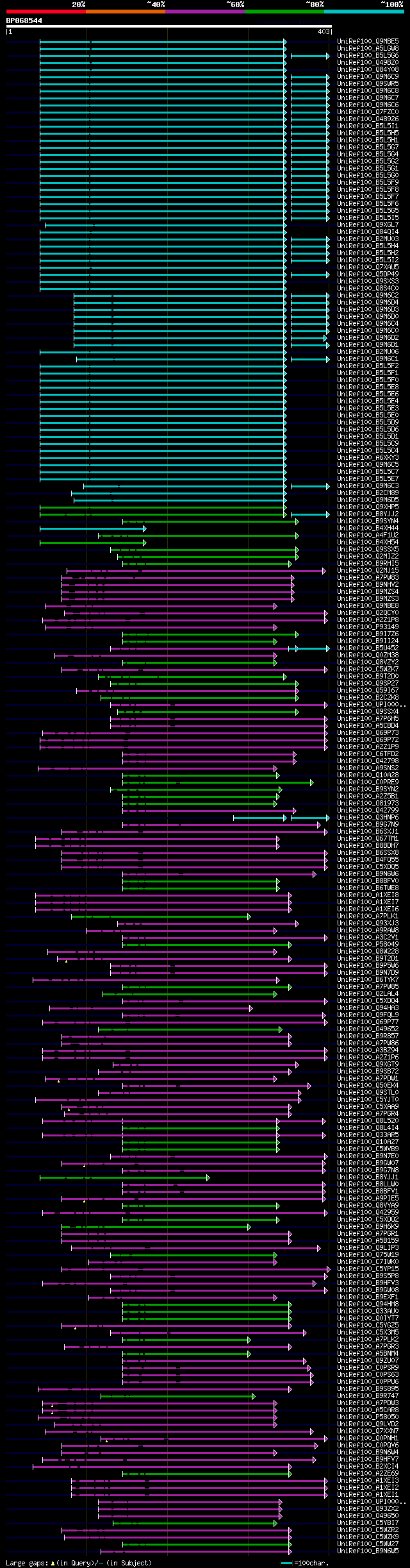The image size is (410, 1568).
Task: Select the UniRef100_B5U452 label
Action: point(368,648)
